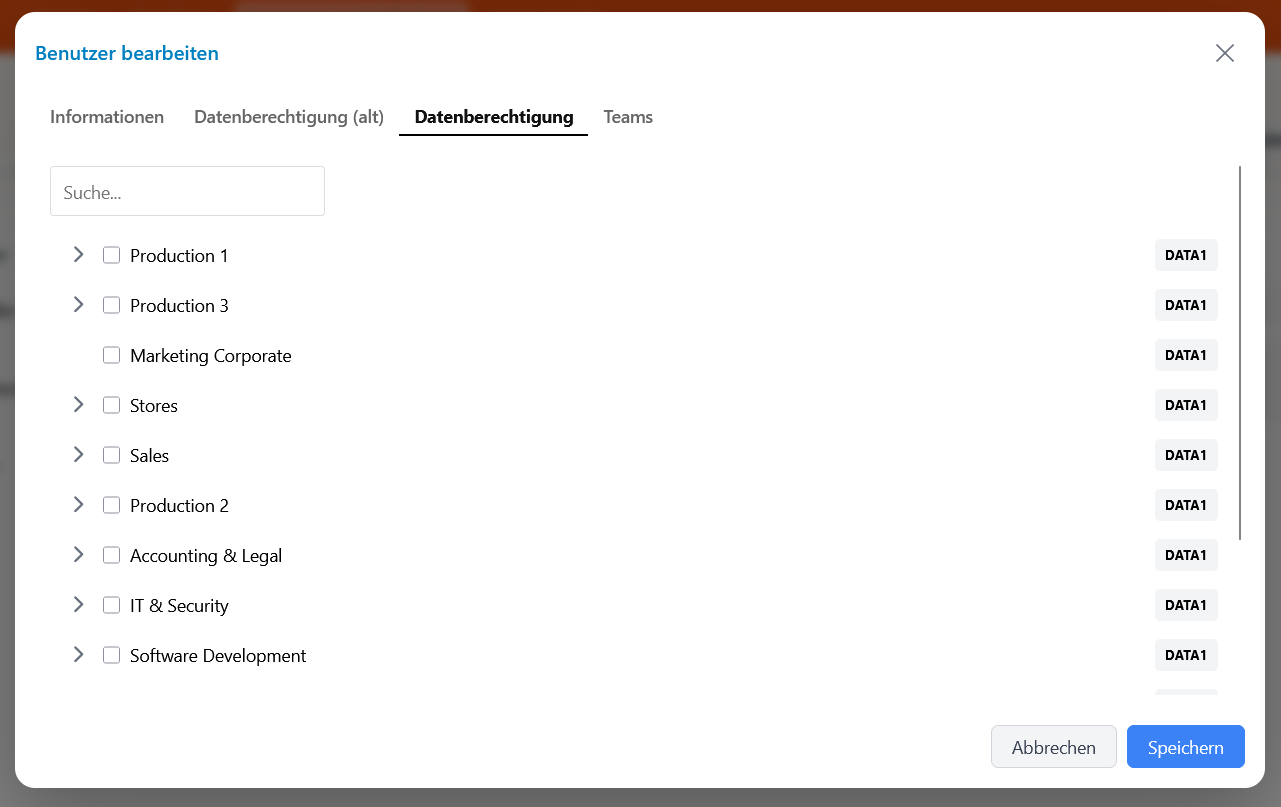Close the Benutzer bearbeiten dialog
1281x807 pixels.
pyautogui.click(x=1224, y=53)
